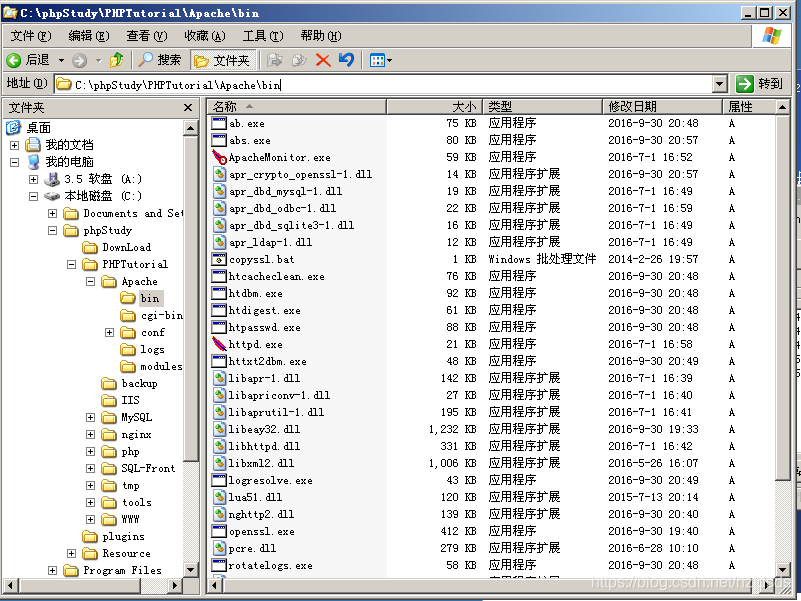Expand the MySQL folder node

tap(90, 418)
